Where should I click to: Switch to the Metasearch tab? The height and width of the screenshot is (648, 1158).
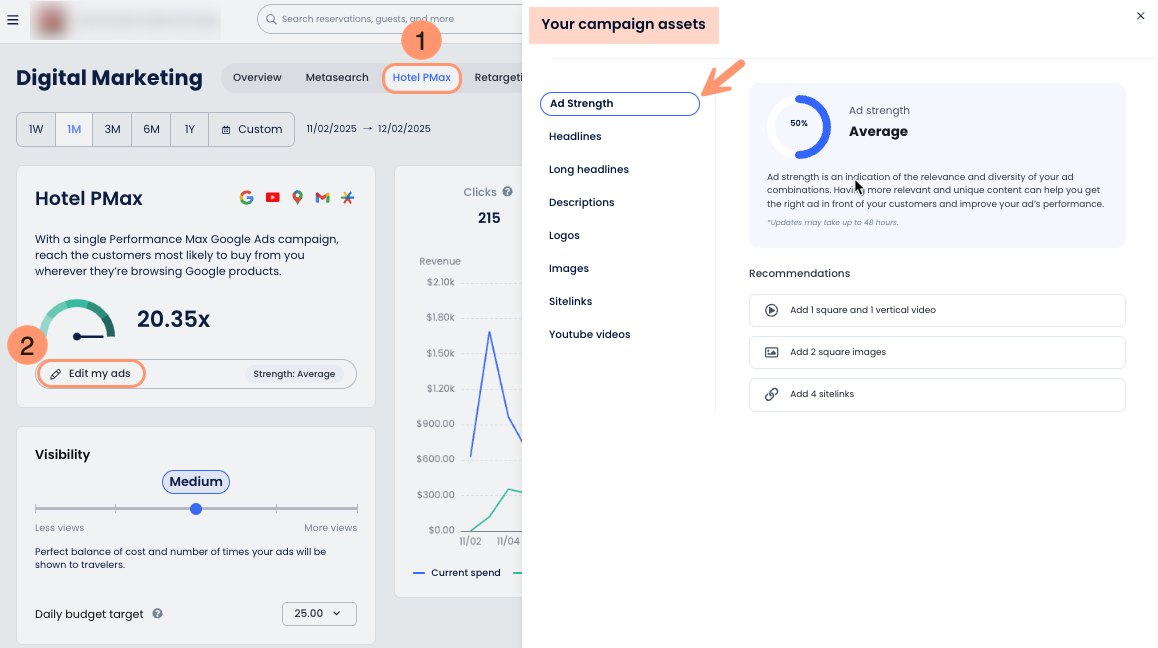click(337, 77)
